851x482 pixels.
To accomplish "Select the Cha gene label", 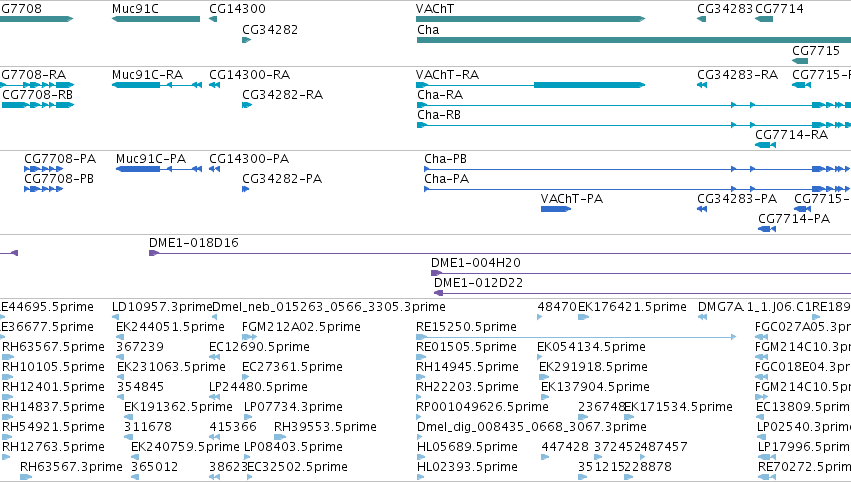I will tap(428, 29).
